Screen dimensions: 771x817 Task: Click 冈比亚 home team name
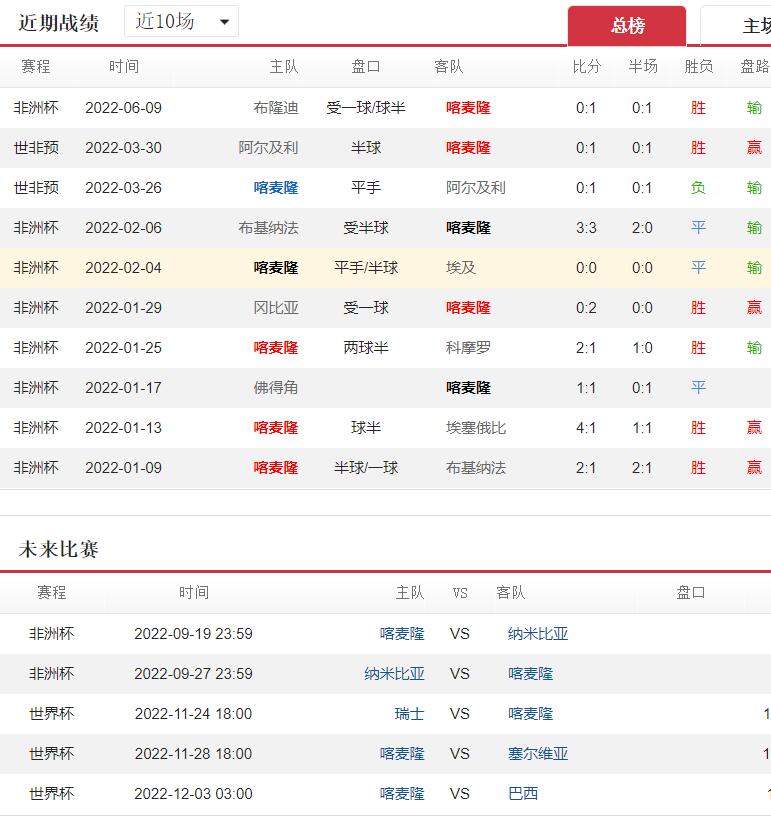click(276, 308)
